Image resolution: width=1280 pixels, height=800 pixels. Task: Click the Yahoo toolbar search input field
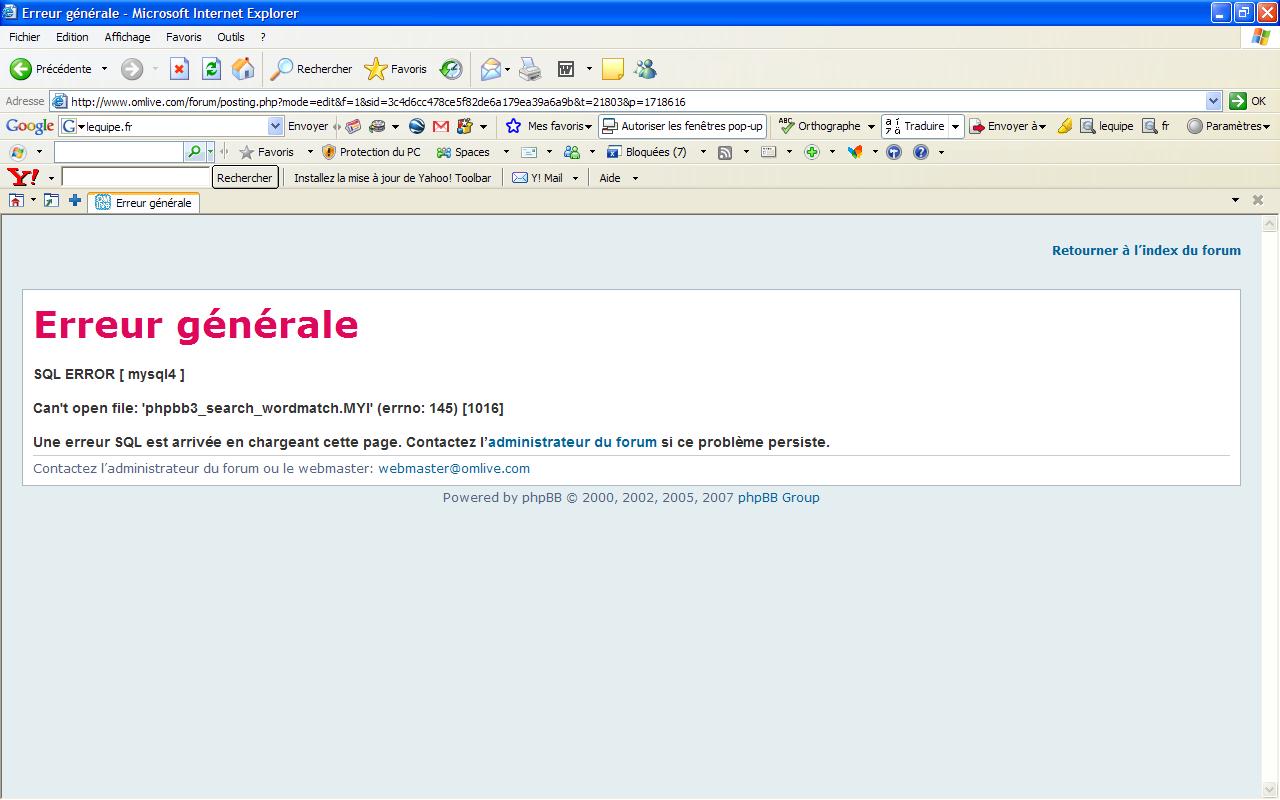click(x=135, y=178)
